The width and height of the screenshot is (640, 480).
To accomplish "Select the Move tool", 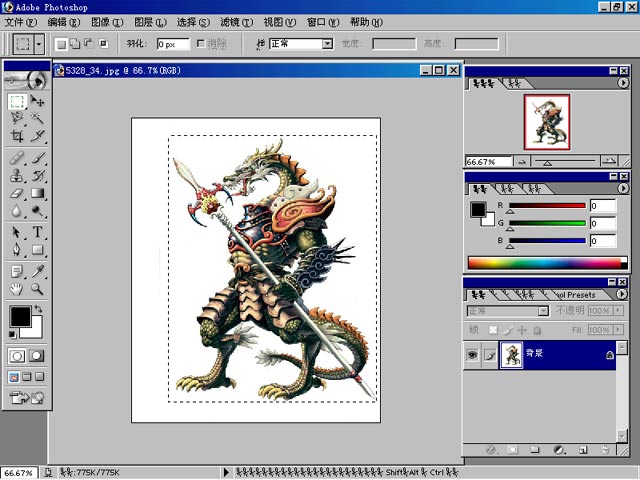I will (38, 101).
